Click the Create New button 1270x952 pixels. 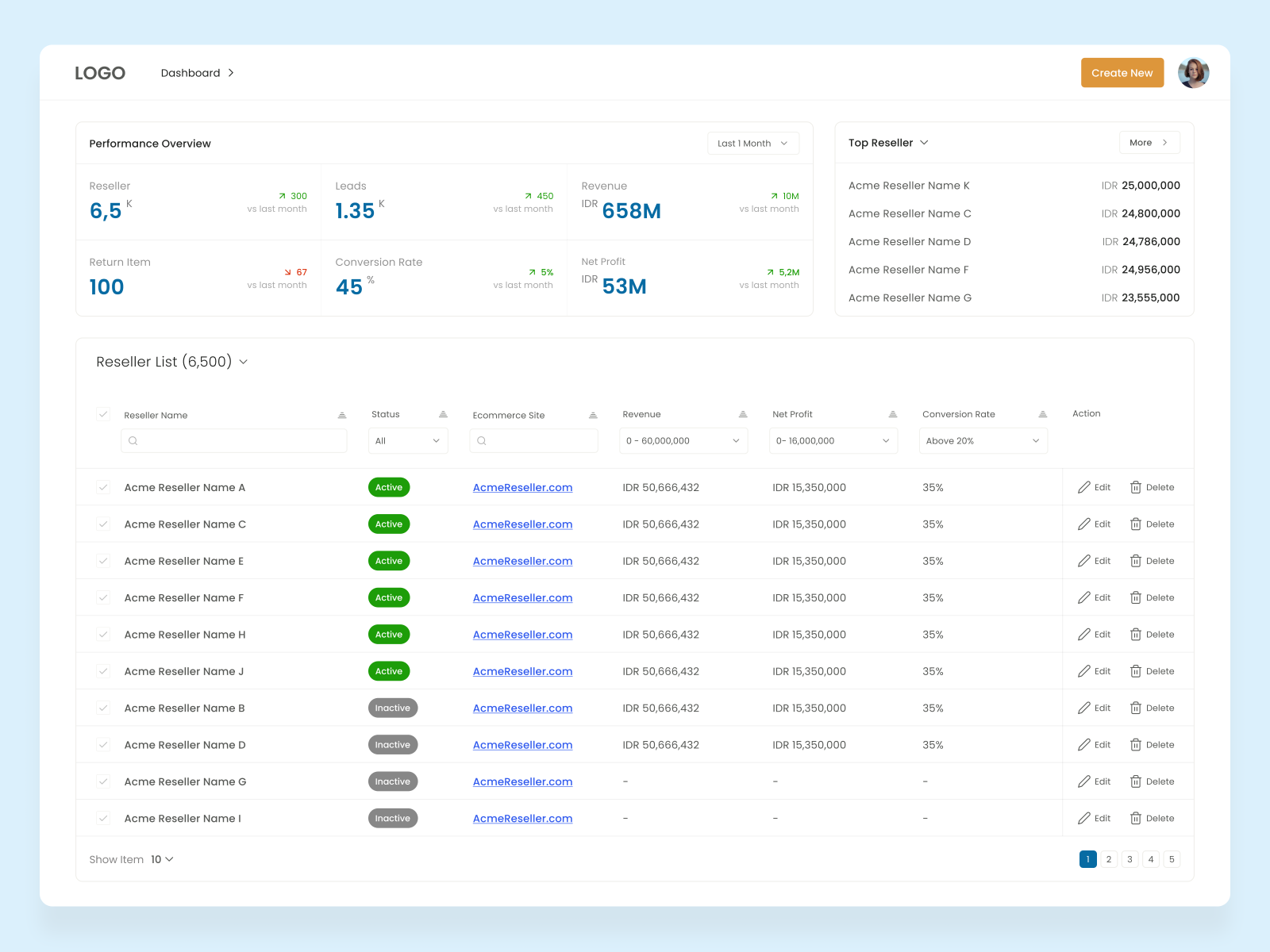tap(1122, 72)
